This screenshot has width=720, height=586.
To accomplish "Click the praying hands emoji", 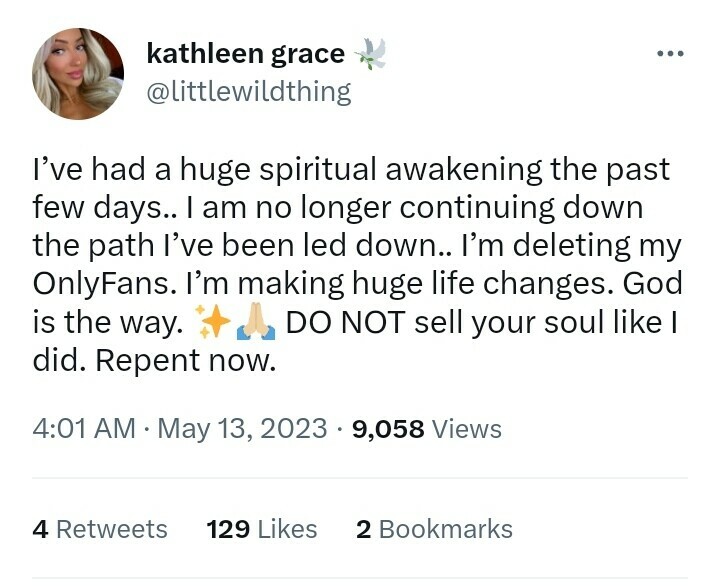I will coord(252,323).
